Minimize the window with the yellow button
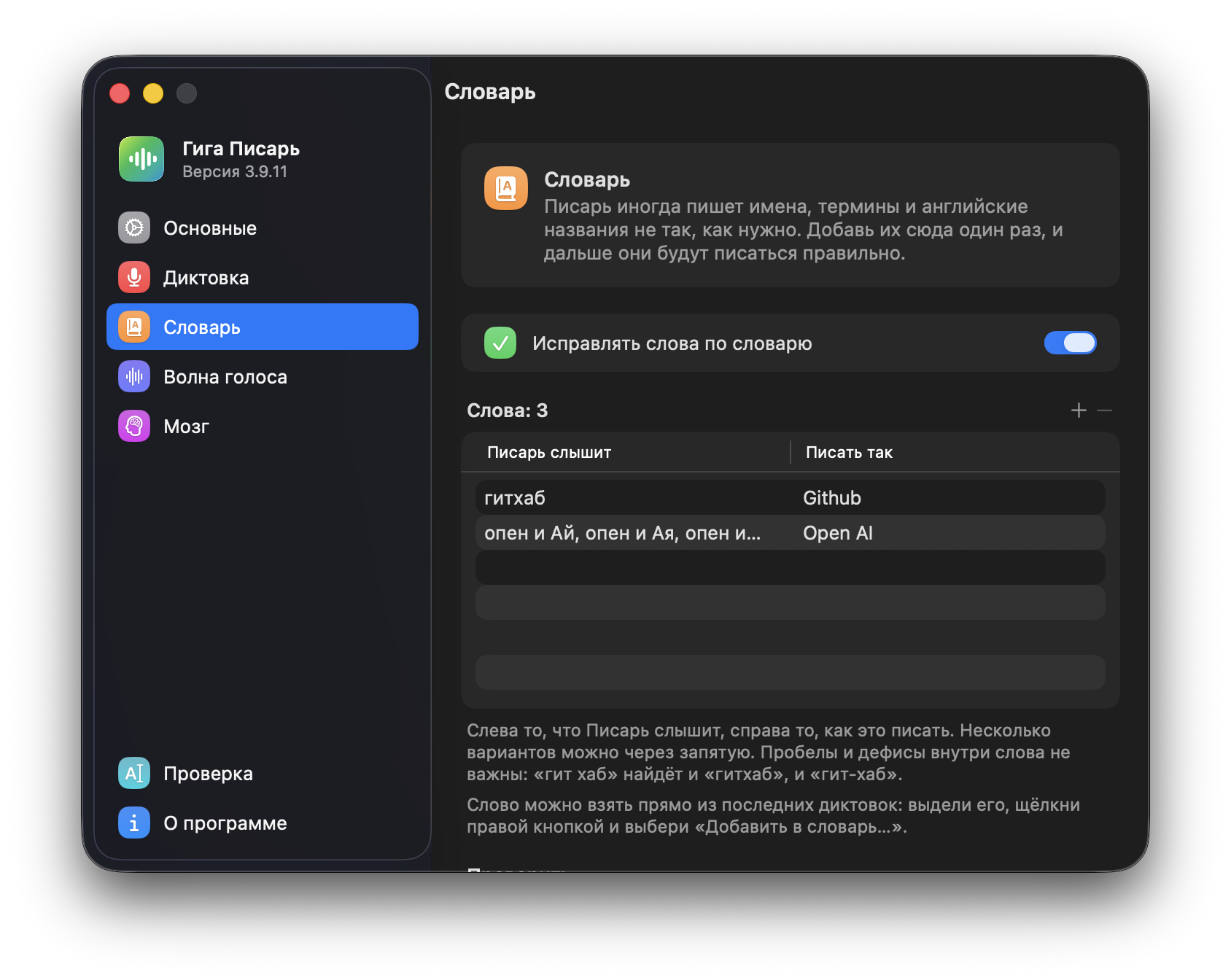Screen dimensions: 1231x980 [153, 93]
